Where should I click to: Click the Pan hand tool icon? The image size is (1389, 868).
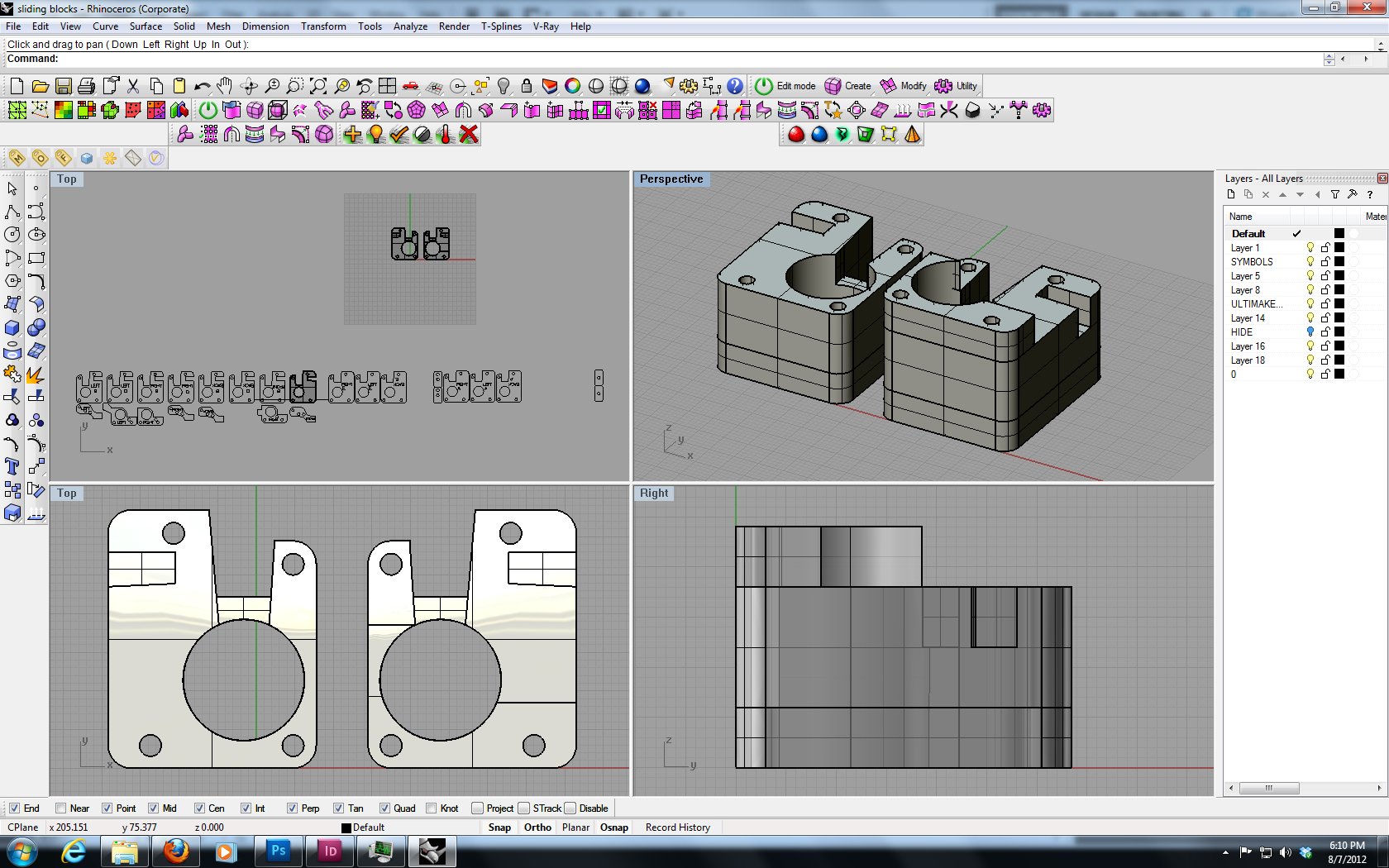click(225, 86)
